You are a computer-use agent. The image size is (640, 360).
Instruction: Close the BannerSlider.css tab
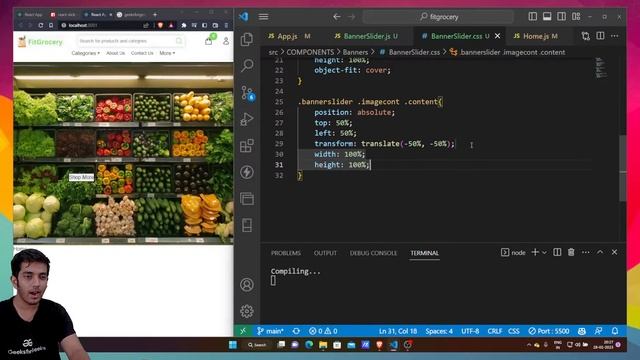point(498,36)
